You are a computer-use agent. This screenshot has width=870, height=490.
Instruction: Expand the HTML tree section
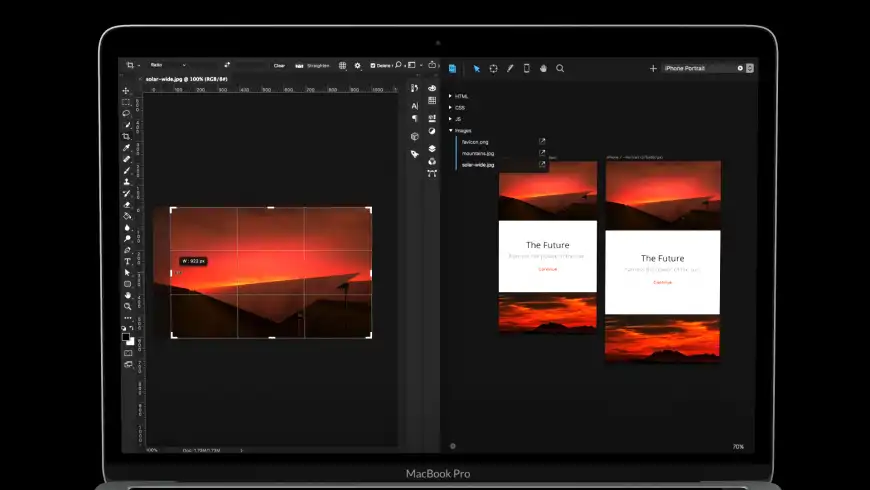coord(451,96)
